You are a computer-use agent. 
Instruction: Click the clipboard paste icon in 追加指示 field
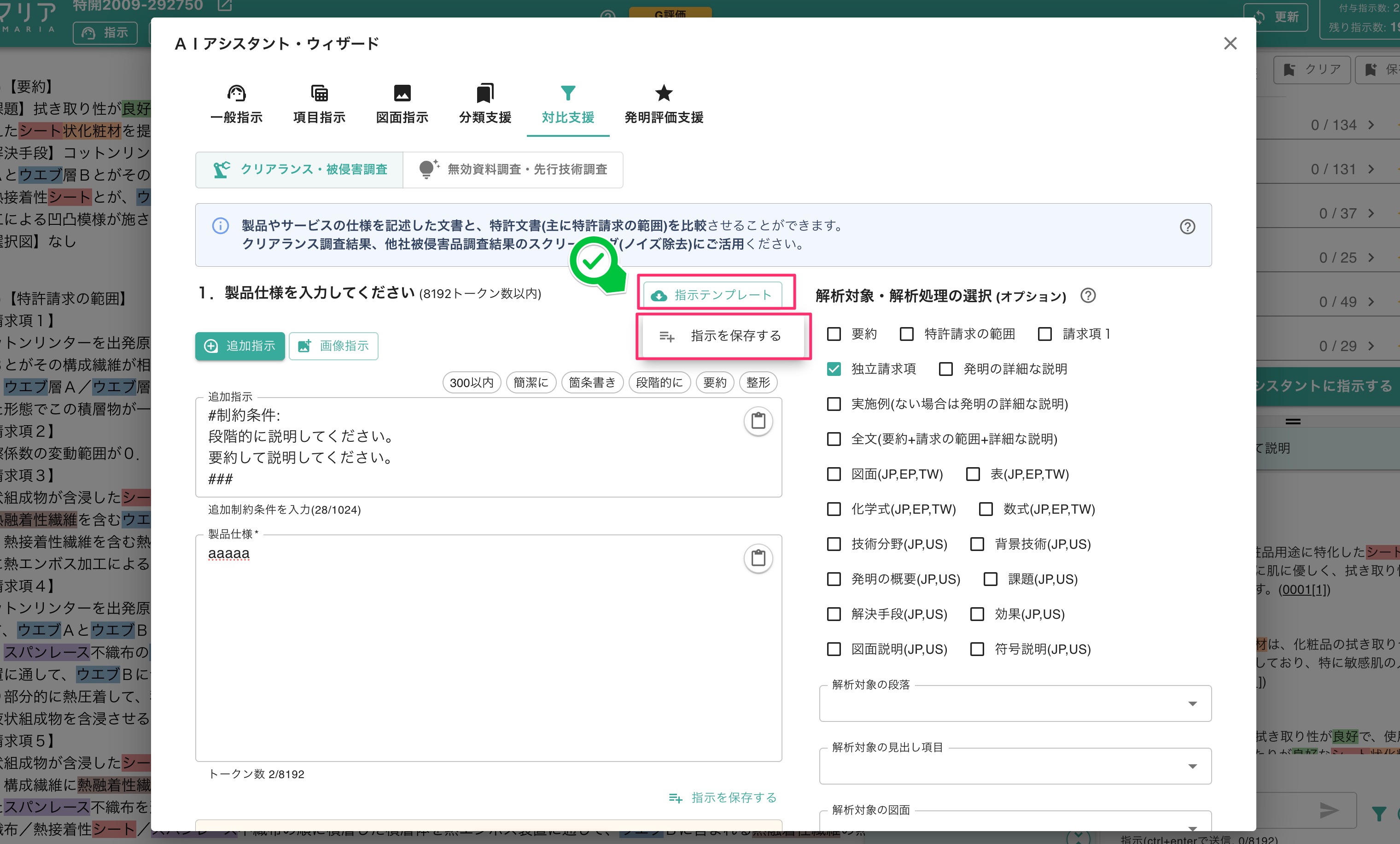pyautogui.click(x=758, y=421)
